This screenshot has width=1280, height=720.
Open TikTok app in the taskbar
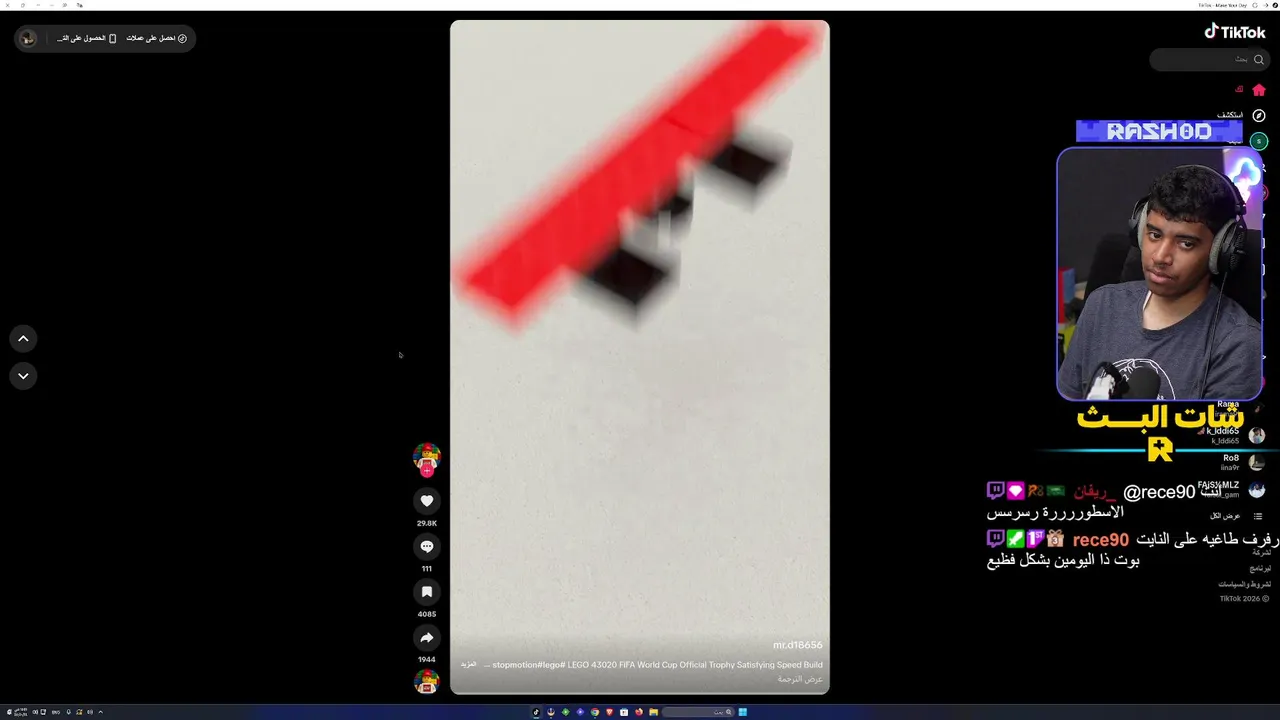[536, 712]
